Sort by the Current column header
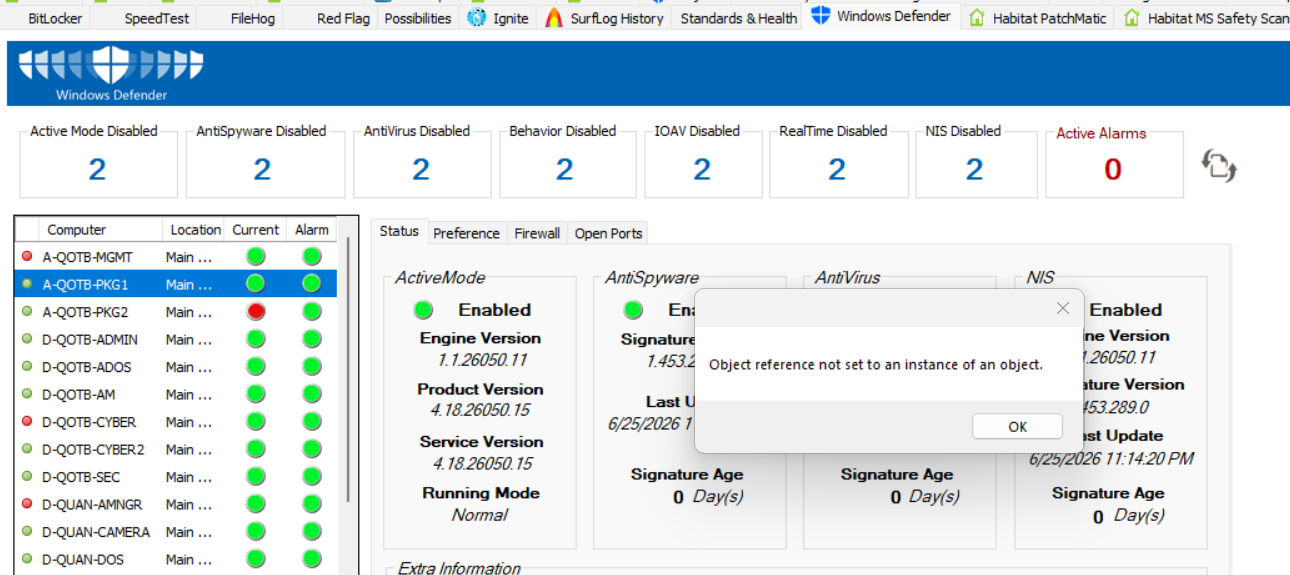This screenshot has width=1290, height=575. tap(256, 230)
